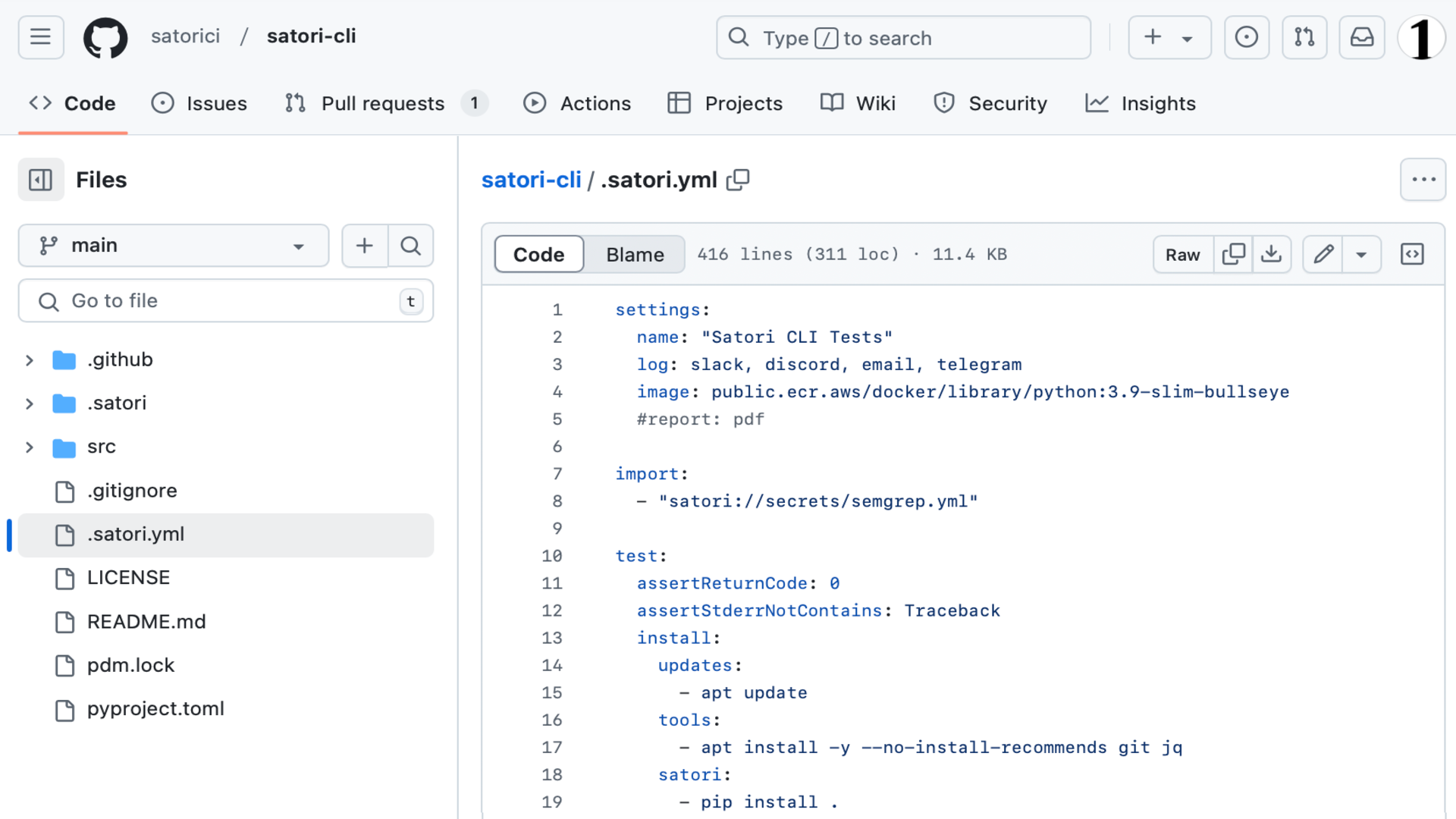Switch to the Blame view
The height and width of the screenshot is (819, 1456).
(635, 254)
